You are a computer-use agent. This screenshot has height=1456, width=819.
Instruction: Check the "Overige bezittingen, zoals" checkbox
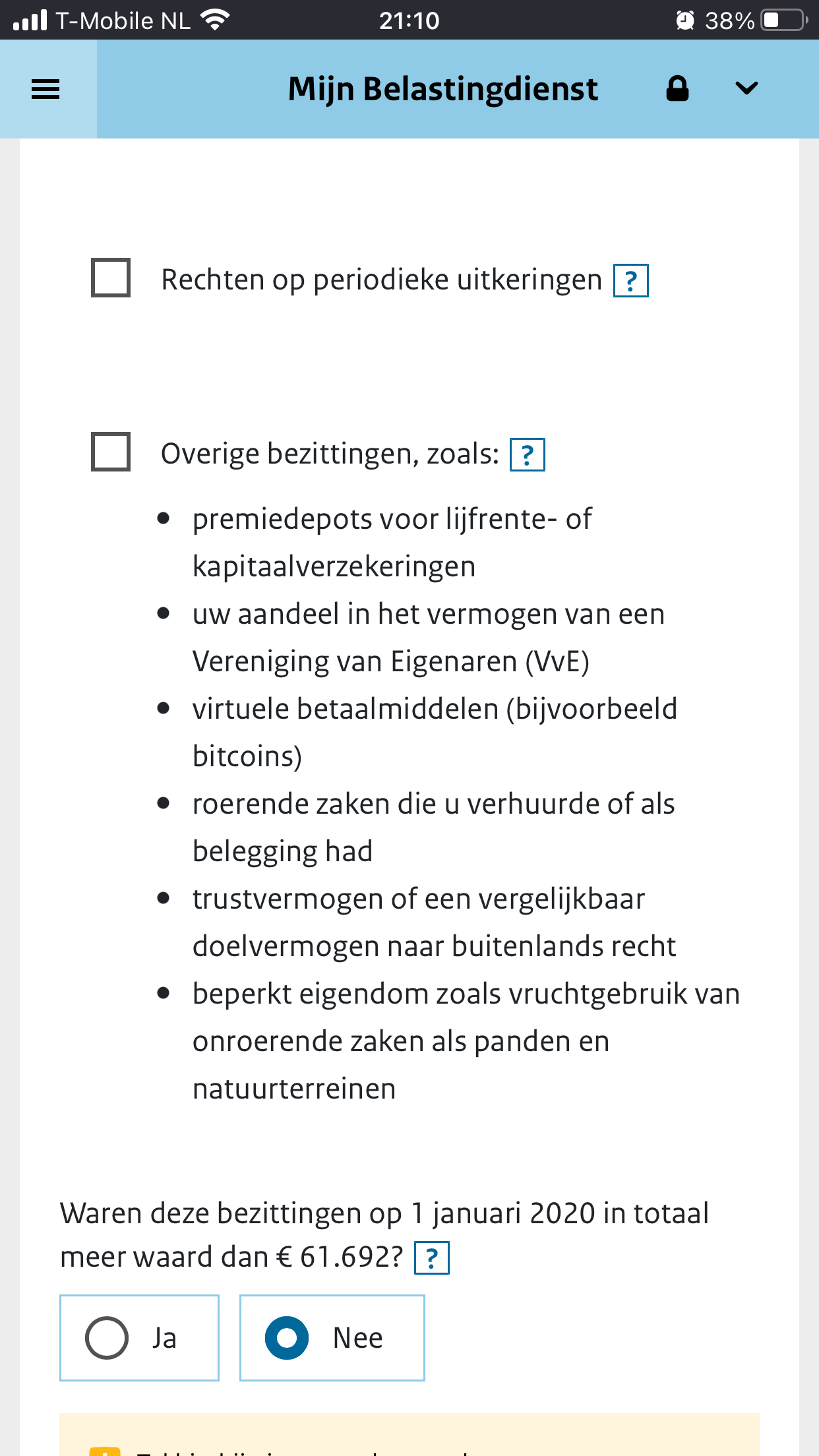tap(111, 452)
